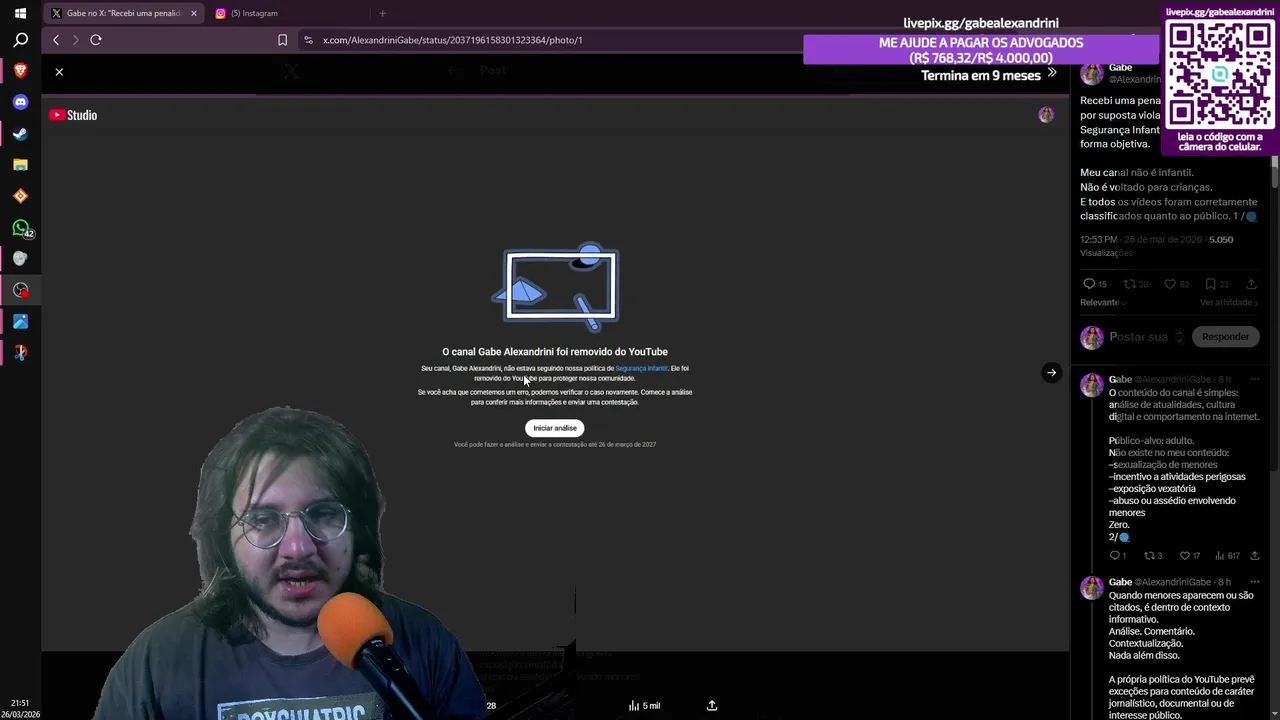
Task: Click the @AlexandriniGabe handle in the 2/ reply
Action: 1172,380
